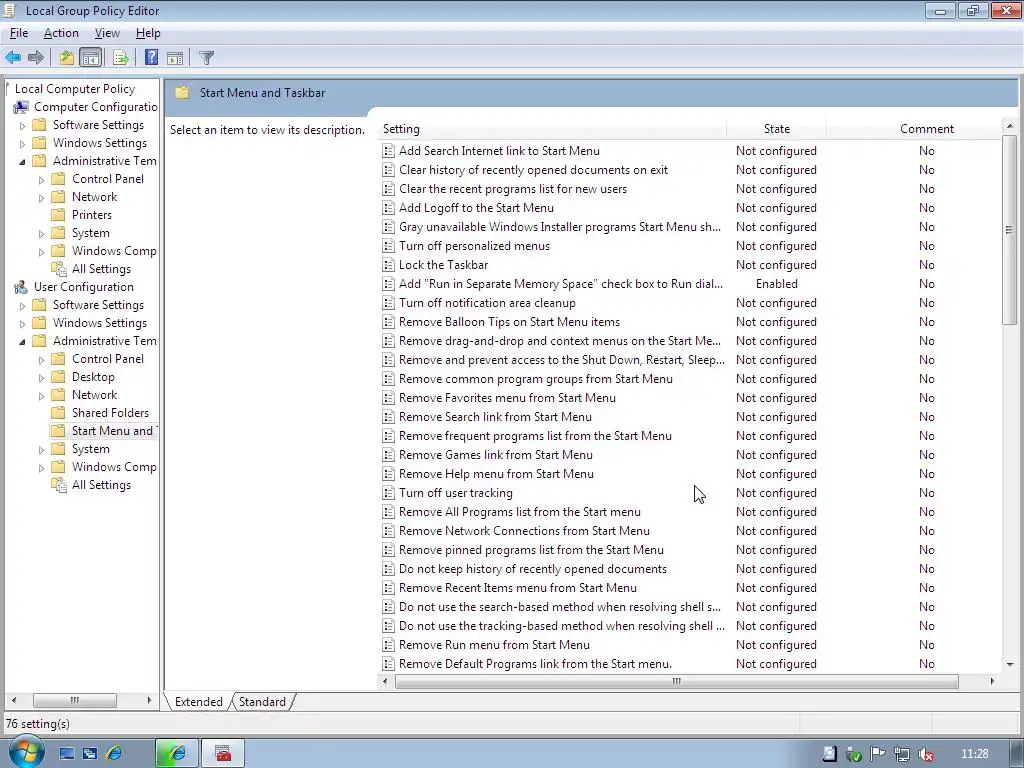The image size is (1024, 768).
Task: Click the red toolbox taskbar app
Action: (223, 753)
